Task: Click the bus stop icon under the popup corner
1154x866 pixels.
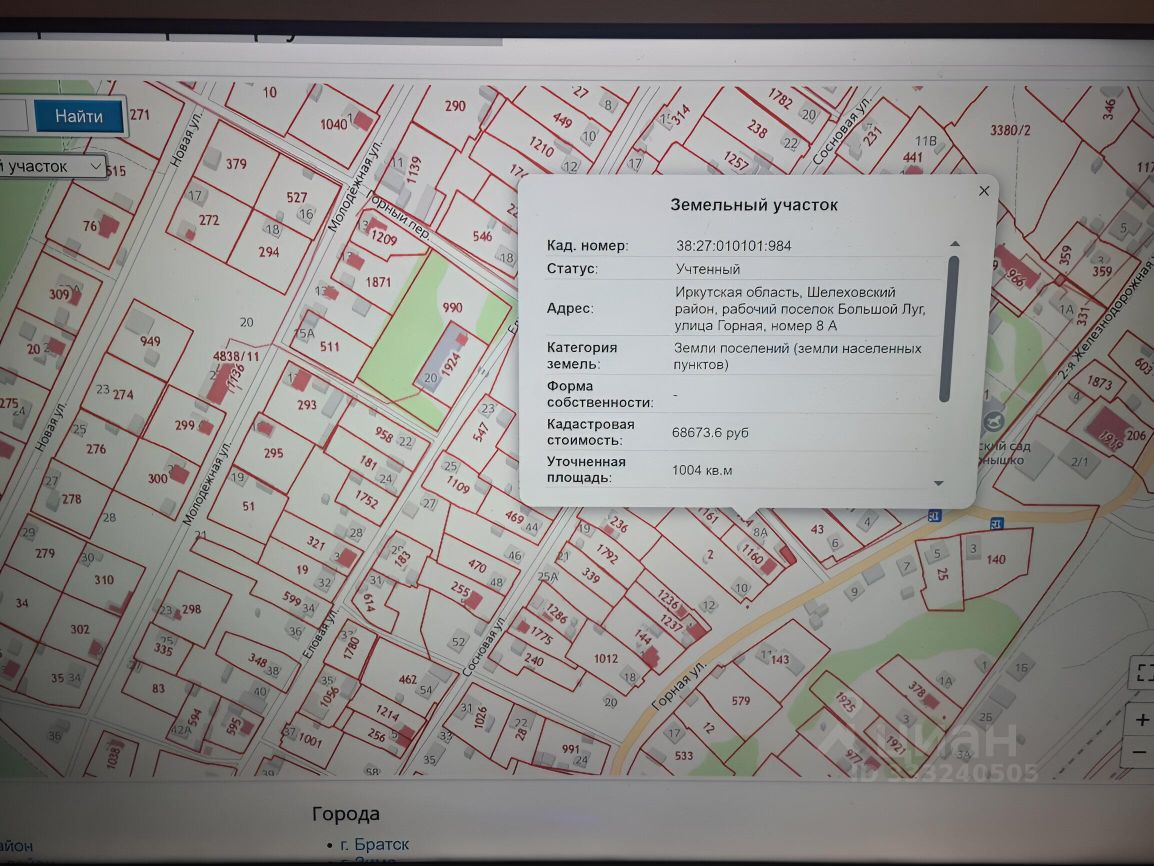Action: tap(935, 516)
